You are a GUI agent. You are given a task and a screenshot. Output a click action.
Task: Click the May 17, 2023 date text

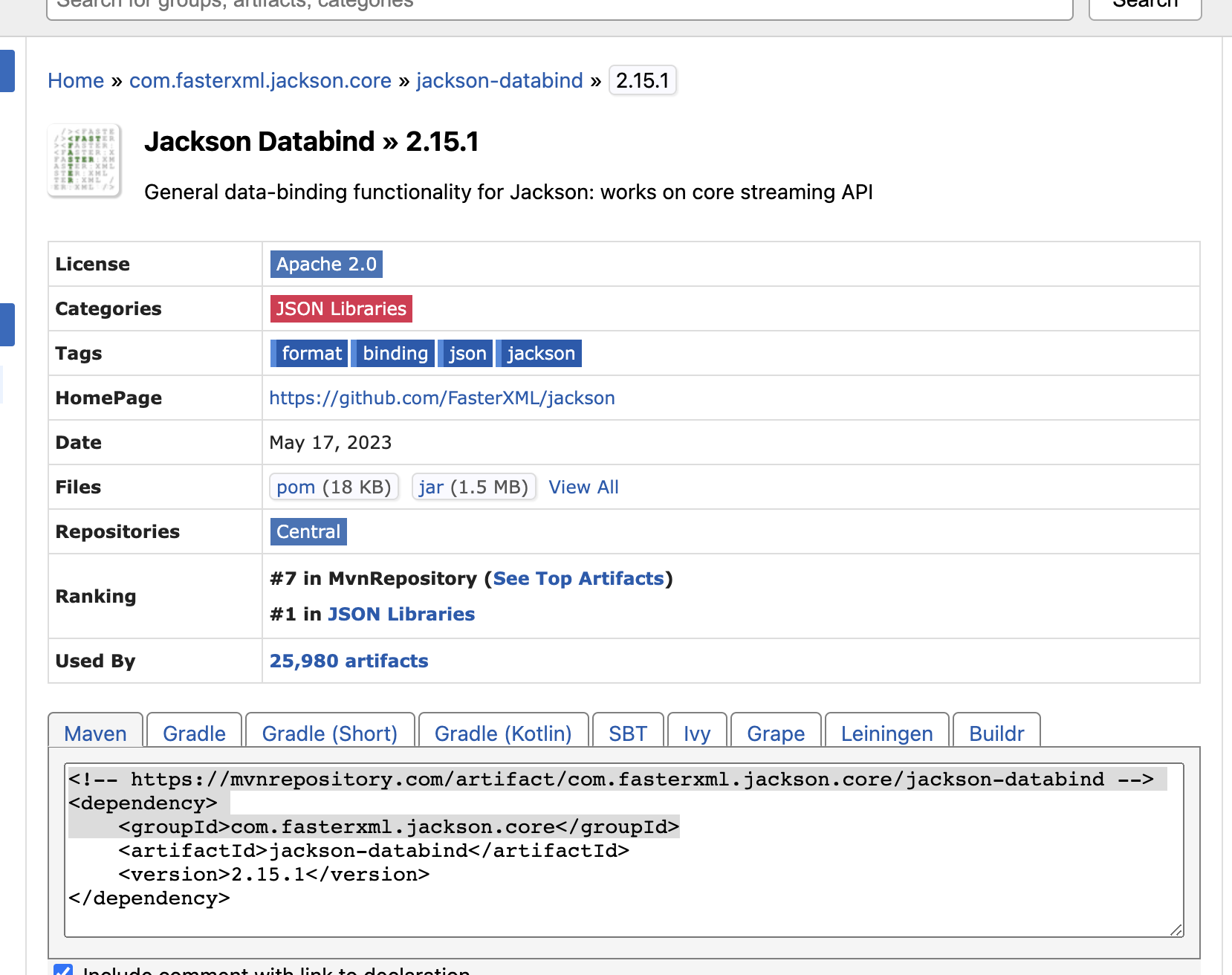tap(331, 442)
